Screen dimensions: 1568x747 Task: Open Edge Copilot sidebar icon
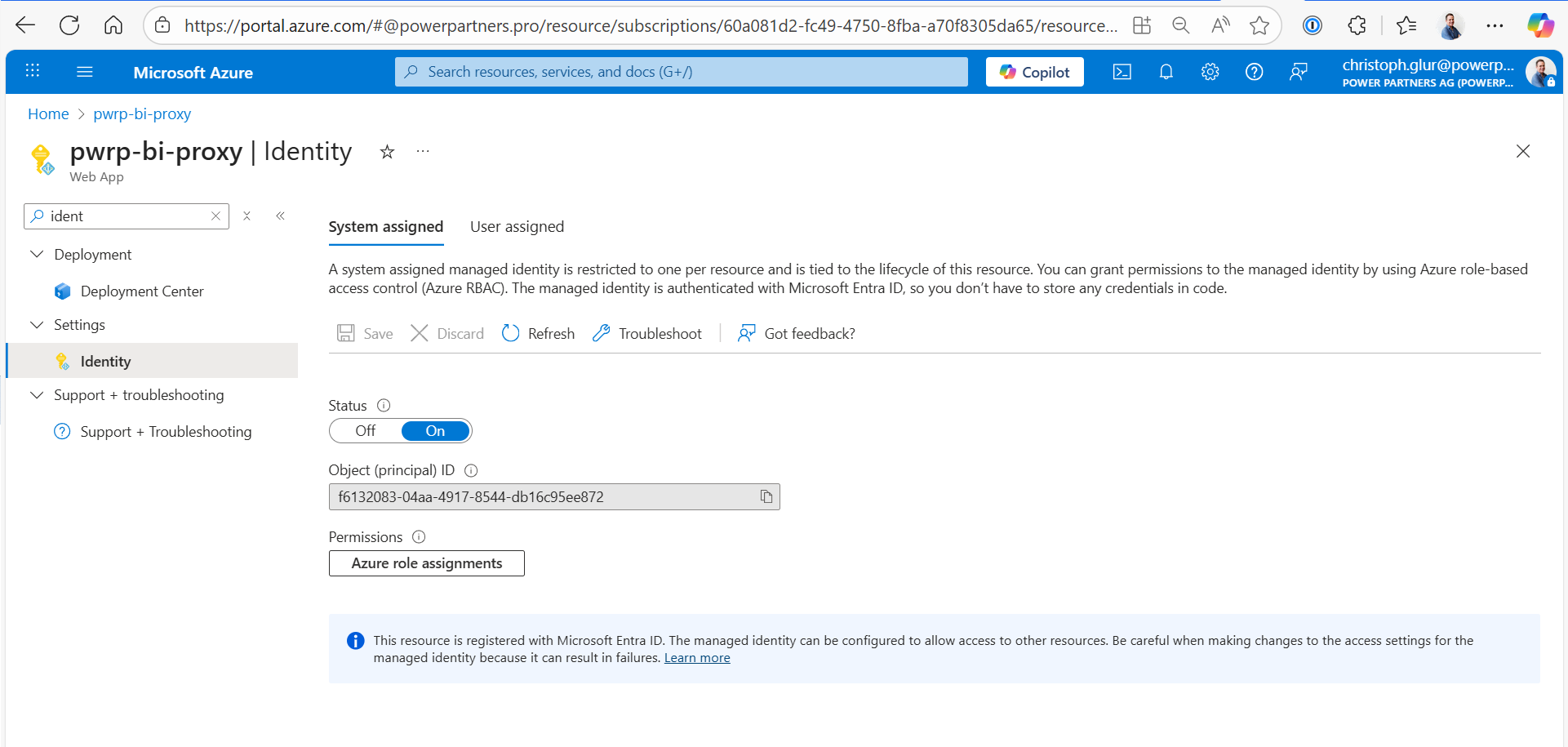(1540, 25)
